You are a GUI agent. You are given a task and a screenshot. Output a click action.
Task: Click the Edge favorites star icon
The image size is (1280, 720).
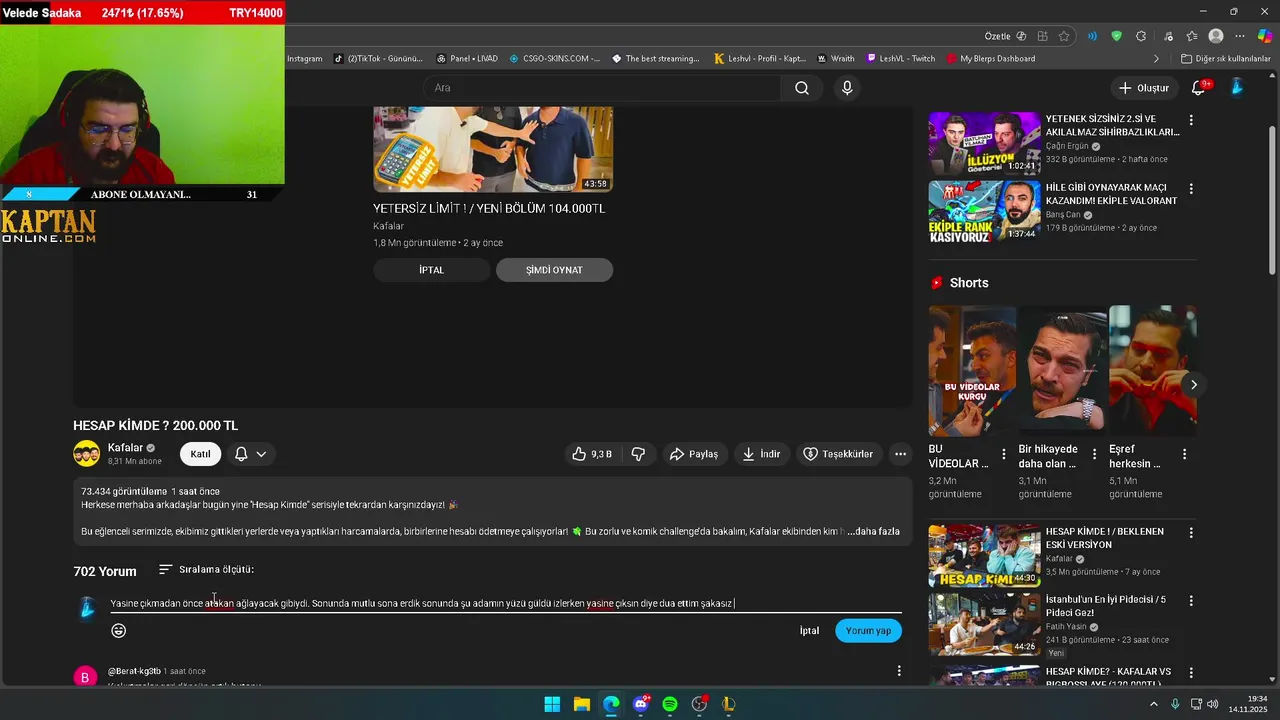[x=1064, y=36]
